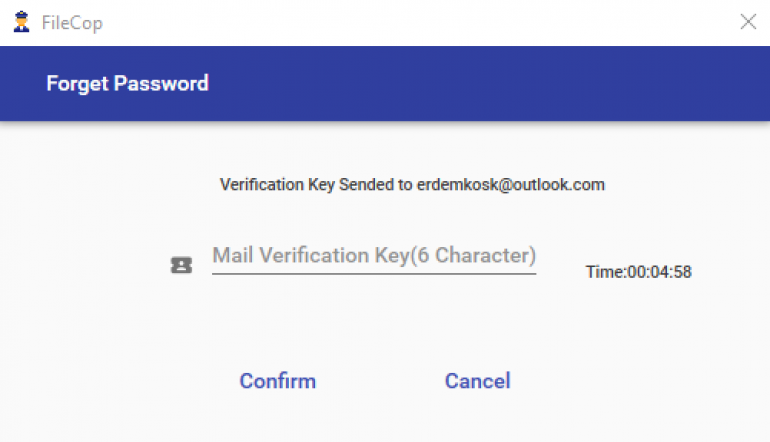The image size is (770, 442).
Task: Close the FileCop window with the X
Action: 748,22
